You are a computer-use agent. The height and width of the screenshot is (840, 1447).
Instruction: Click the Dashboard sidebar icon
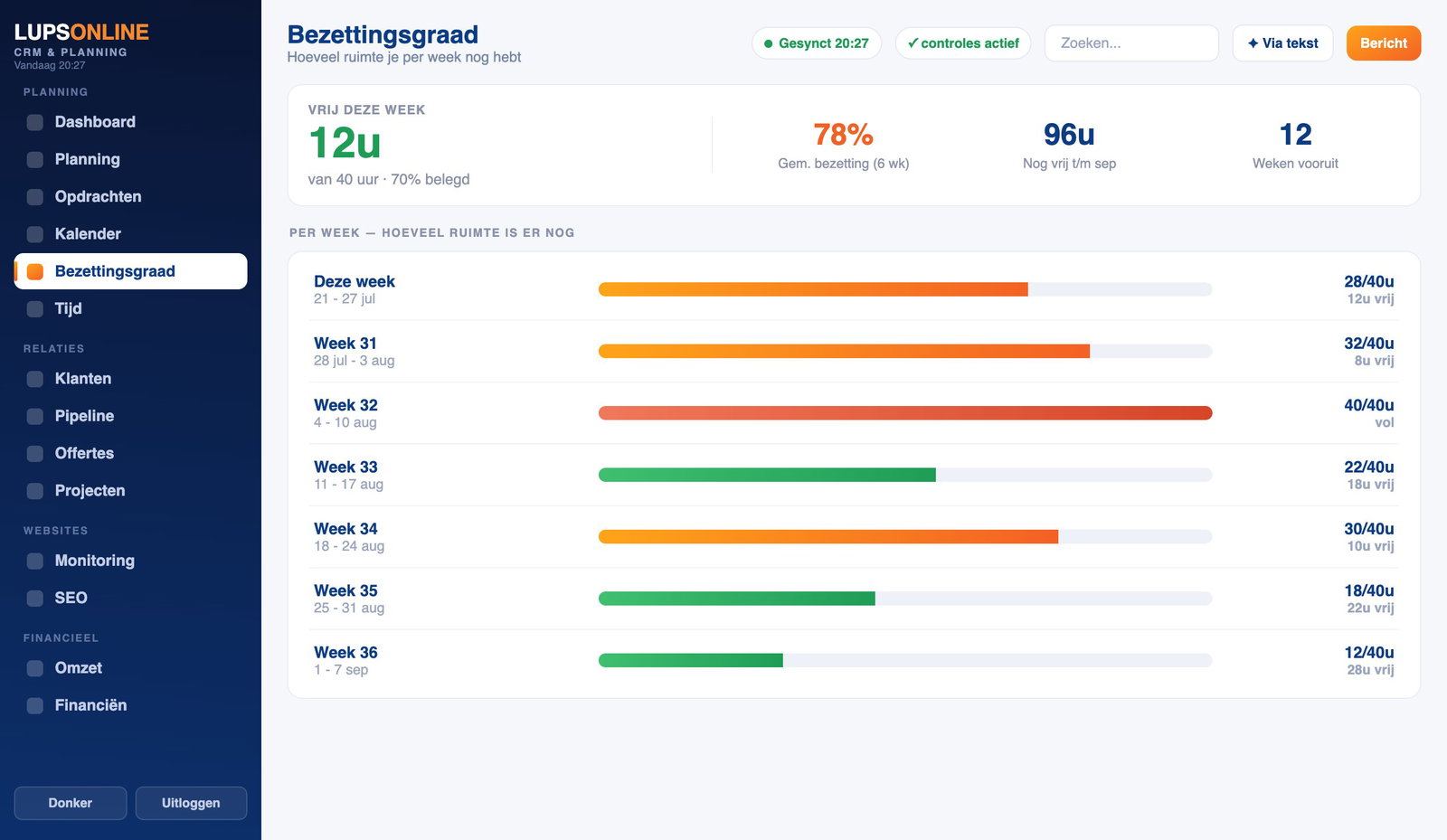tap(35, 122)
